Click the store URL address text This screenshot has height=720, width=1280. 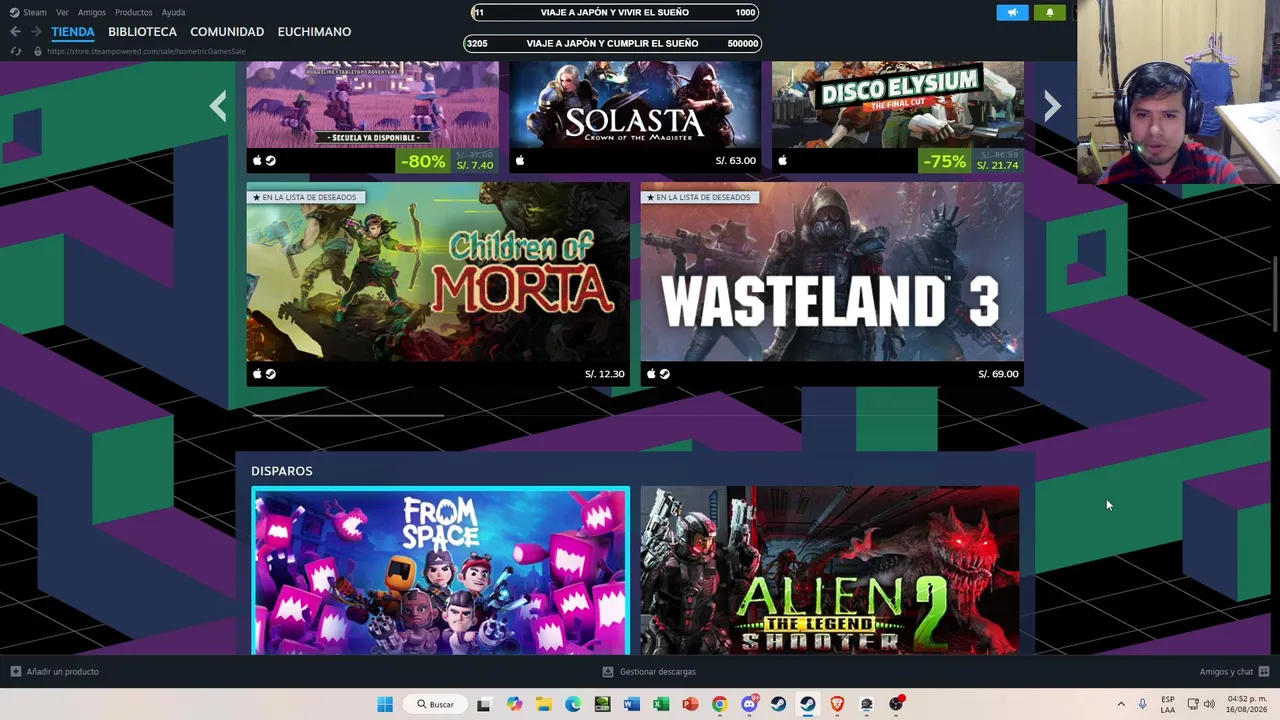(x=146, y=51)
